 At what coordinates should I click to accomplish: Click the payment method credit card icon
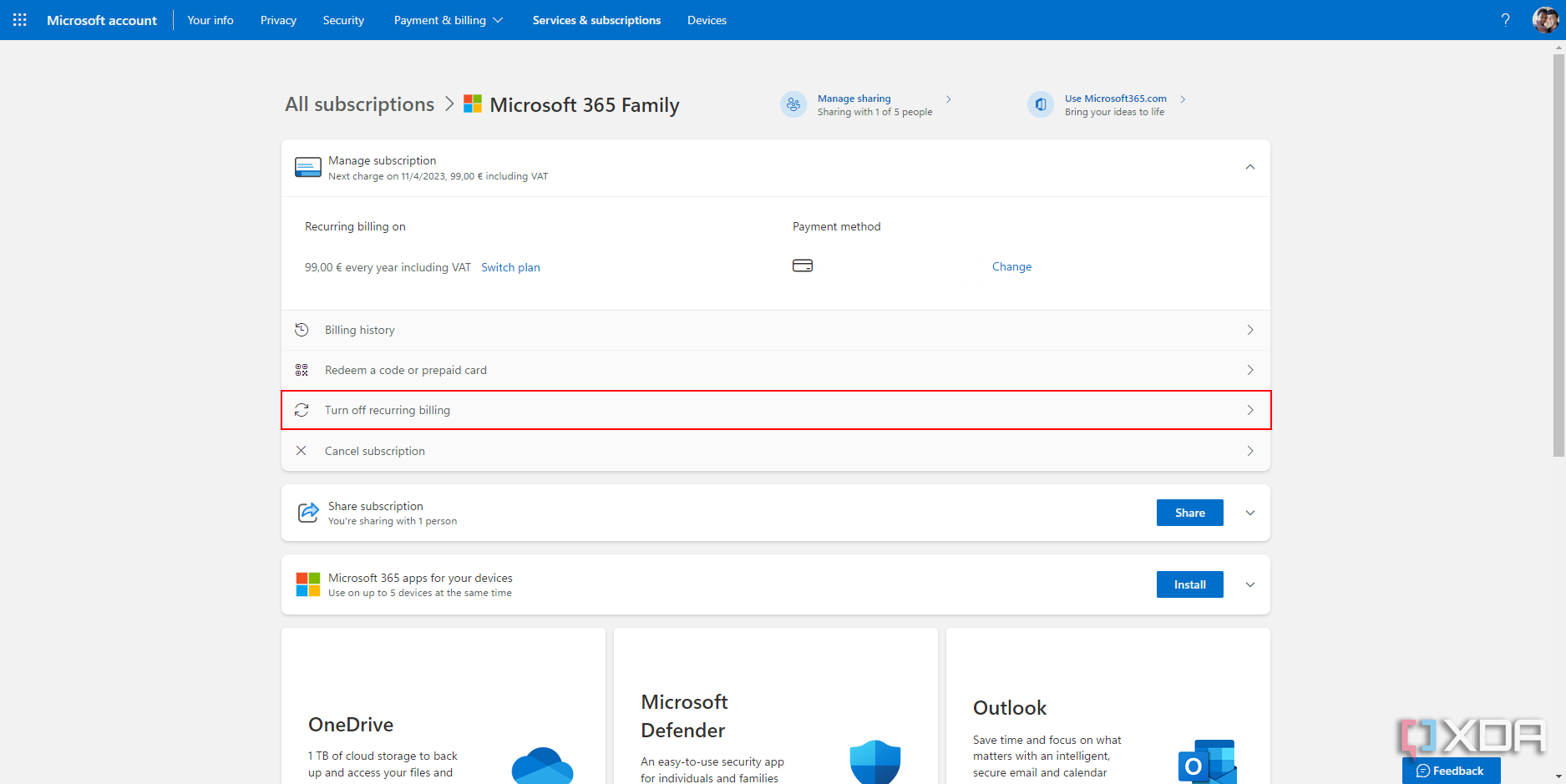click(803, 266)
